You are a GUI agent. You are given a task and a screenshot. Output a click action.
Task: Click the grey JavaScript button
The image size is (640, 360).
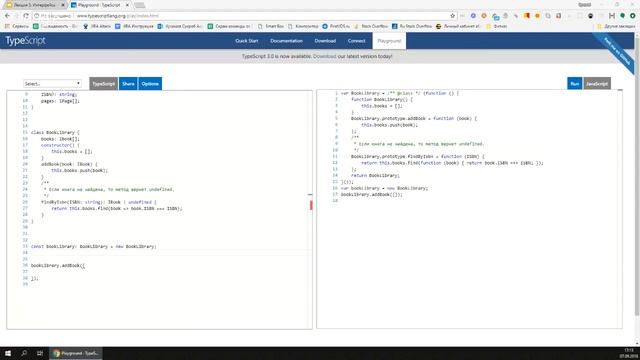click(597, 84)
